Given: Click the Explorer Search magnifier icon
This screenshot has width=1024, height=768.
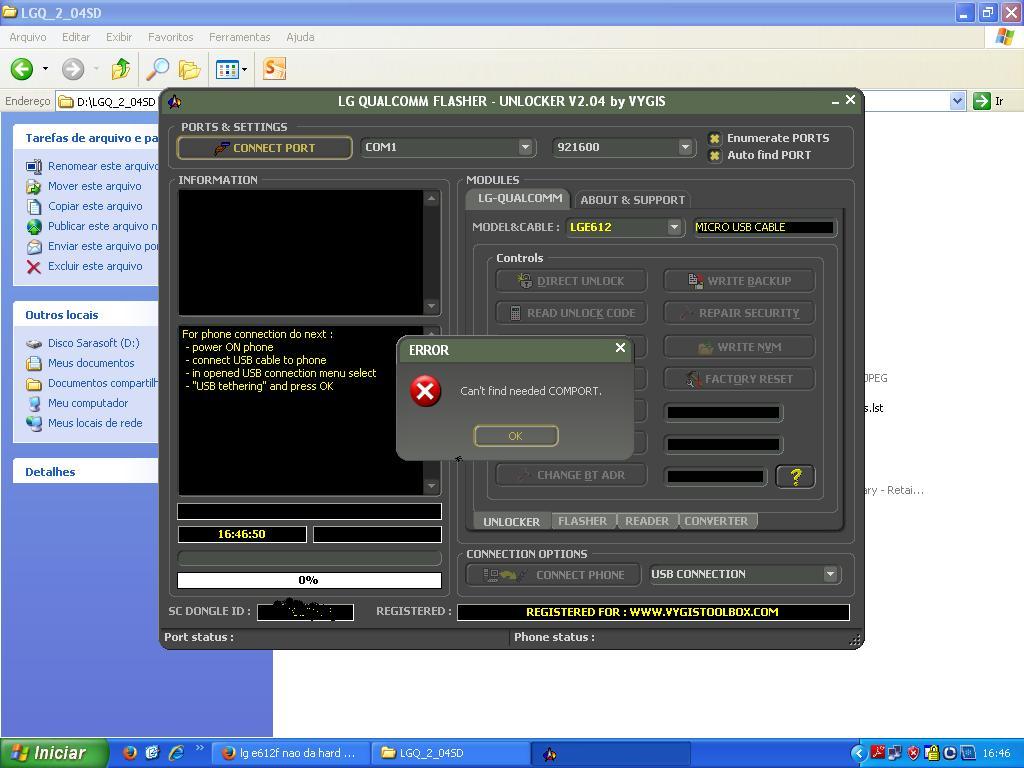Looking at the screenshot, I should (157, 69).
